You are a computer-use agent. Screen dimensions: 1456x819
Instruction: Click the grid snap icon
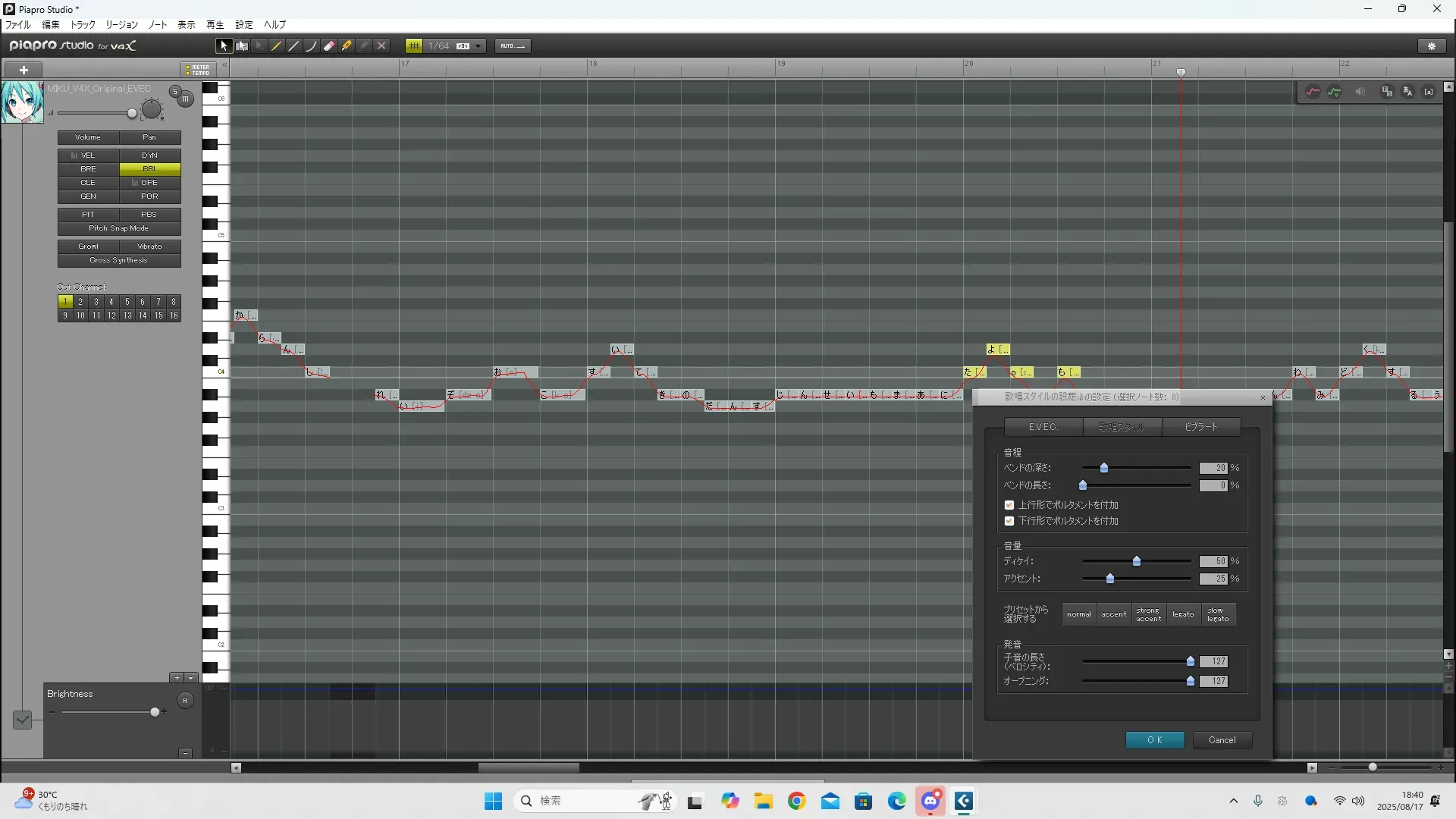point(413,46)
